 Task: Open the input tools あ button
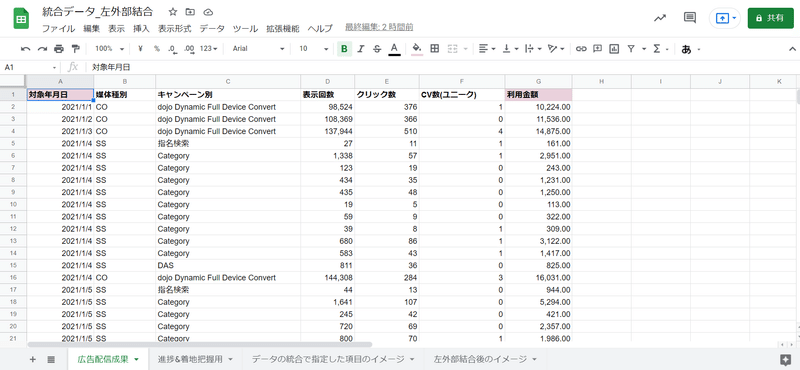[687, 50]
